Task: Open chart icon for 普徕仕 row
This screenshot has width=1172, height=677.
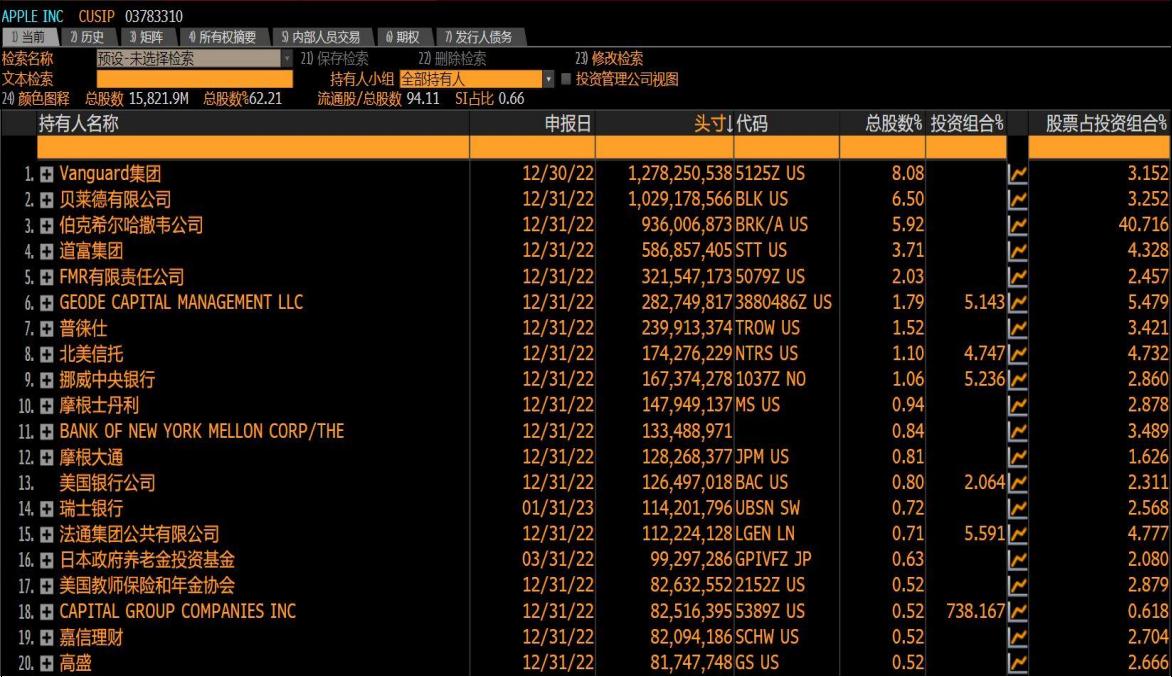Action: point(1017,328)
